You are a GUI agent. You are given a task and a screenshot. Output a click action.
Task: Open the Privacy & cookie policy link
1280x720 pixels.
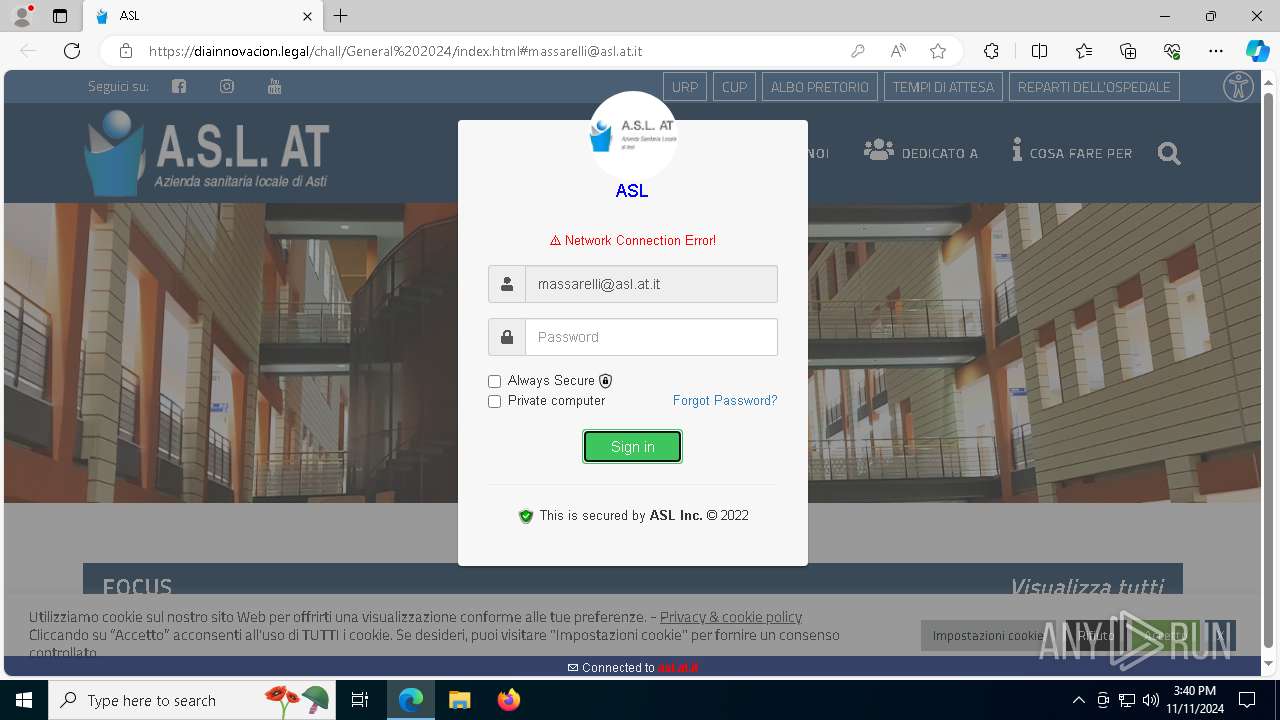pos(731,617)
